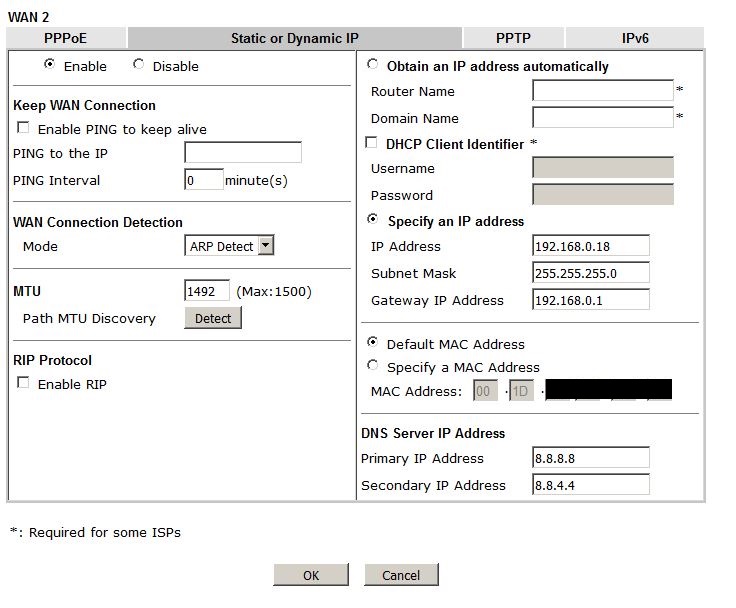This screenshot has width=736, height=608.
Task: Click the MTU value field
Action: coord(207,291)
